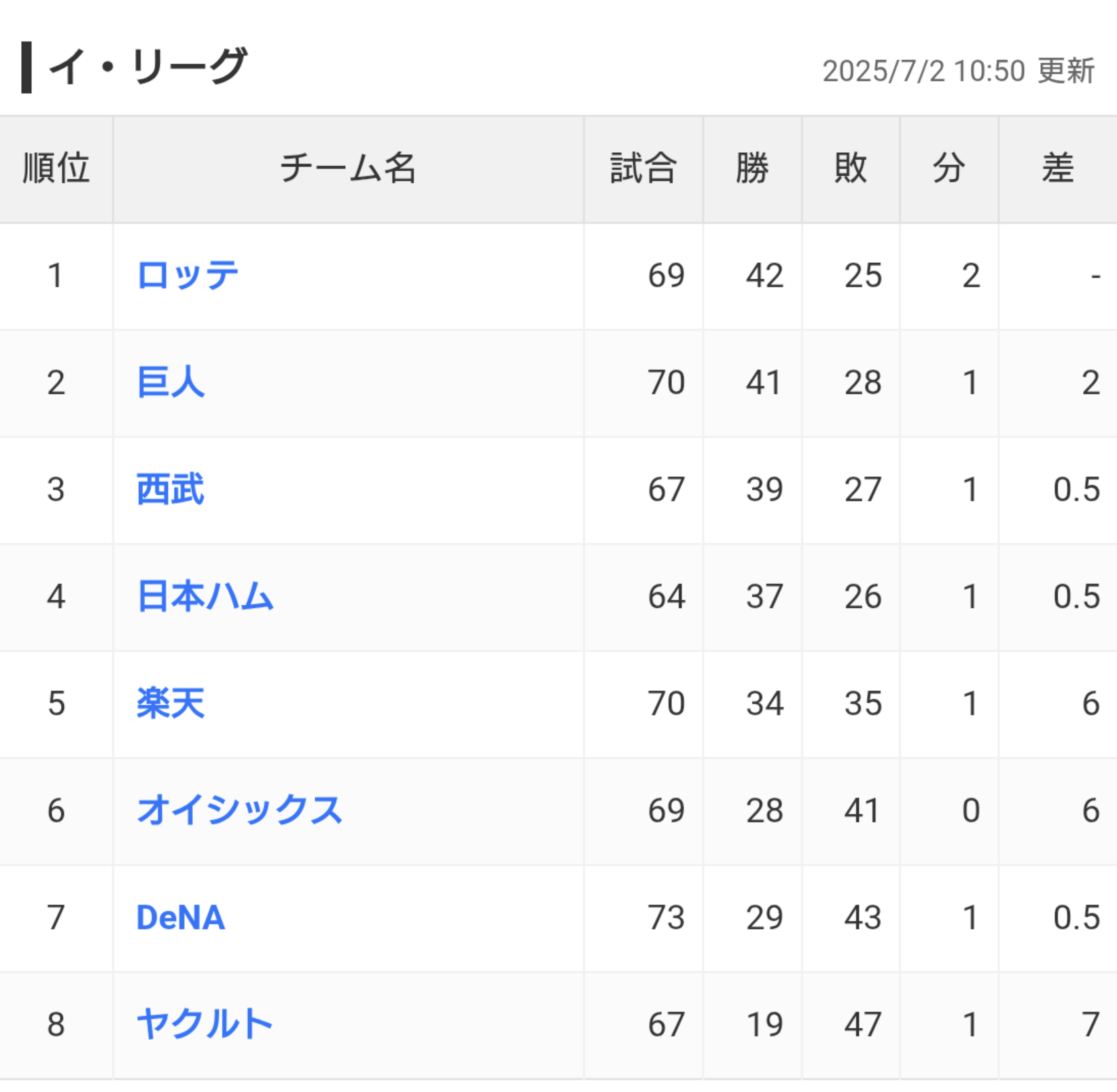The width and height of the screenshot is (1117, 1092).
Task: Click the 分 column header
Action: (949, 169)
